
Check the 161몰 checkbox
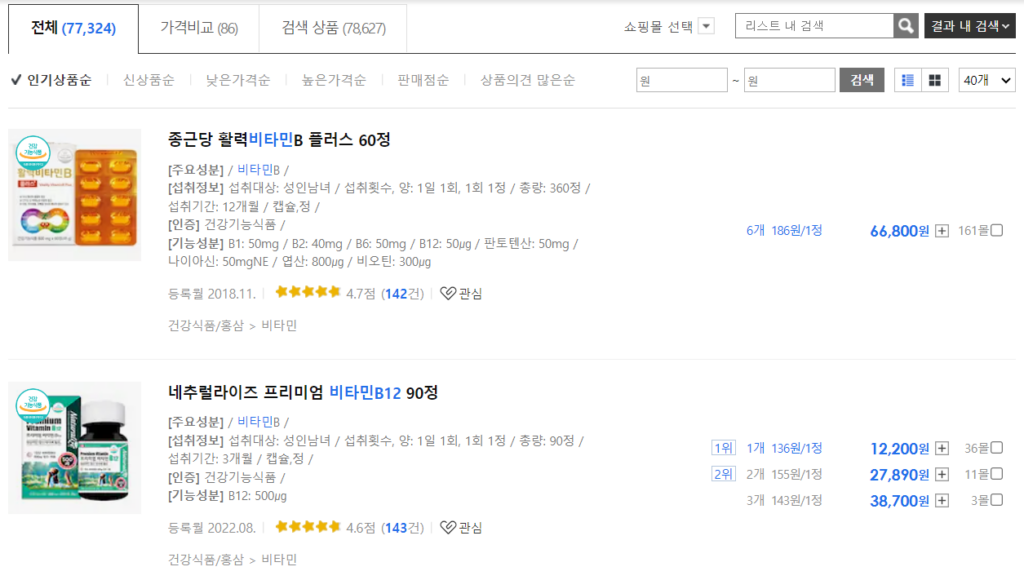click(x=997, y=230)
